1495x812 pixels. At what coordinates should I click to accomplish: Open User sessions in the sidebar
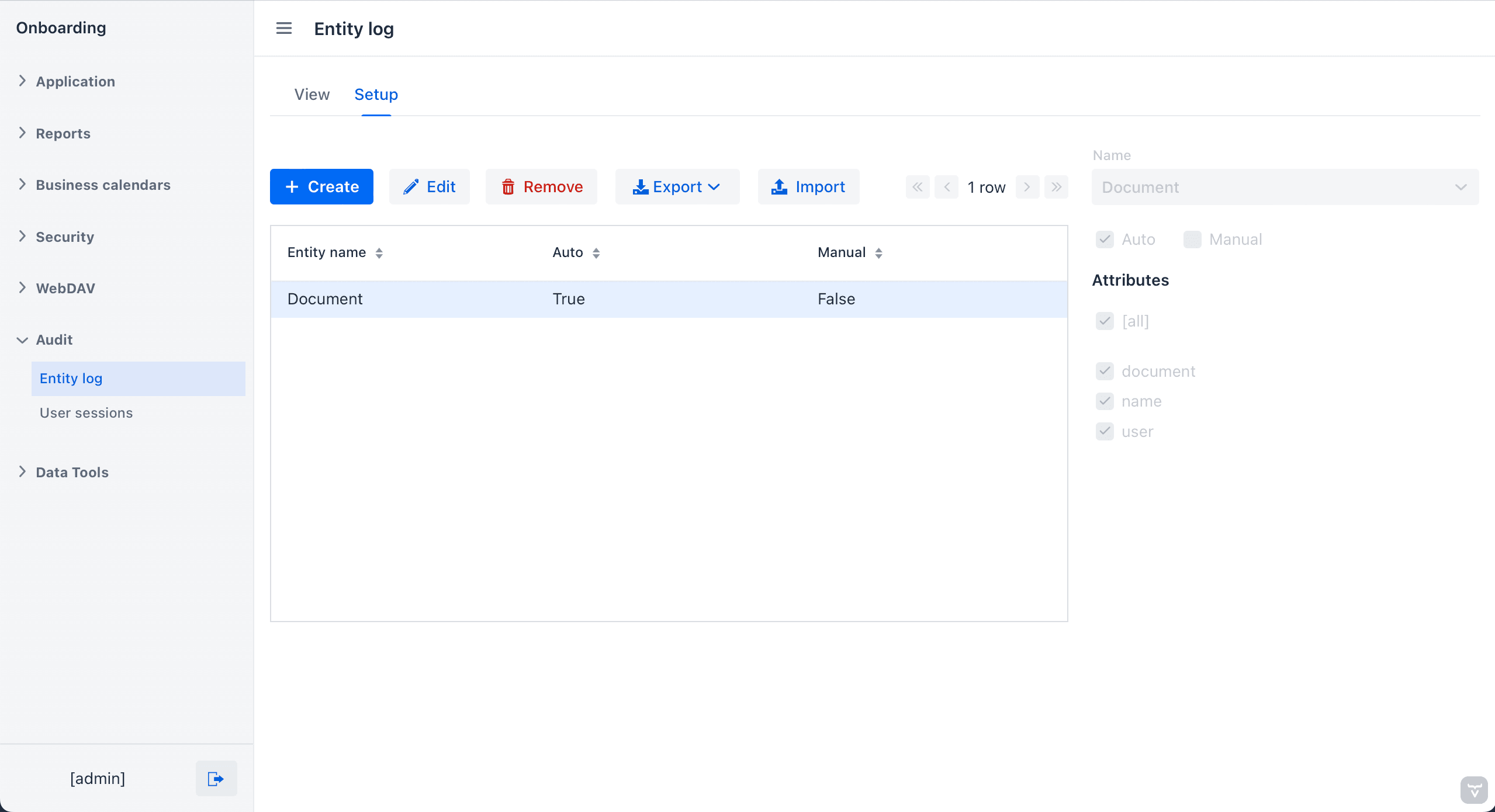click(x=86, y=412)
